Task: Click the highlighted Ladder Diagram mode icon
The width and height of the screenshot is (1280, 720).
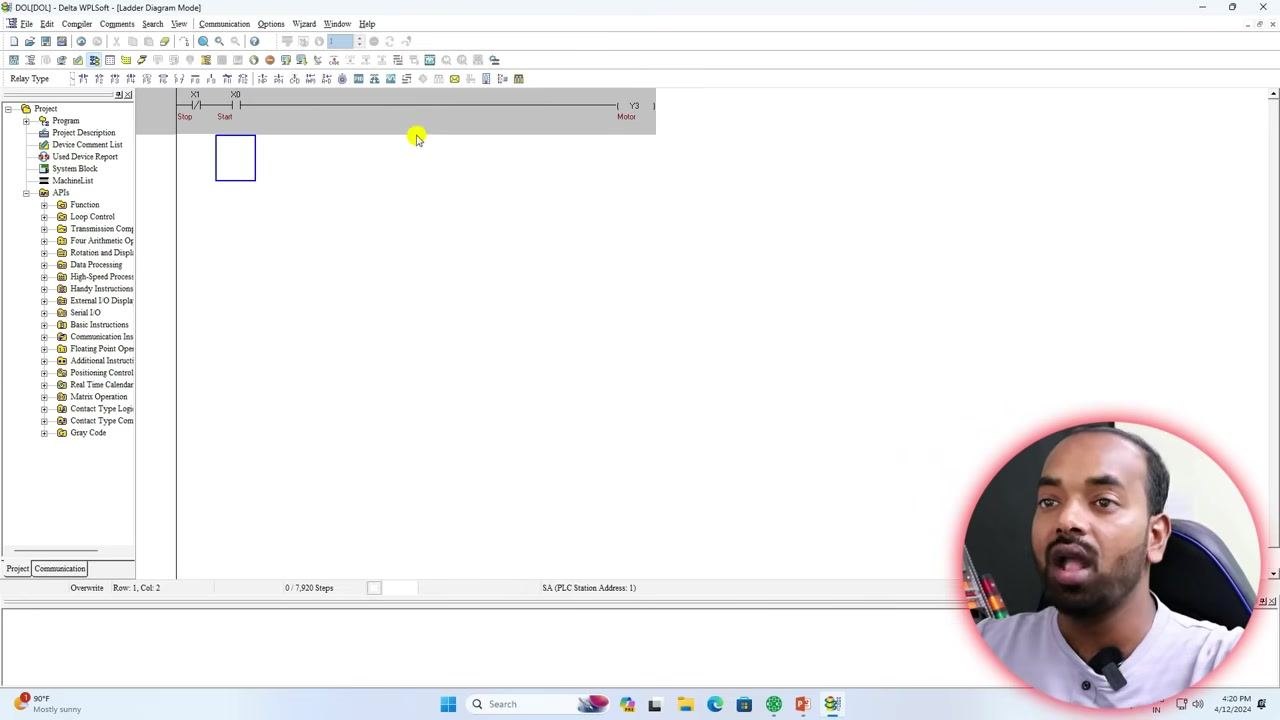Action: pos(94,60)
